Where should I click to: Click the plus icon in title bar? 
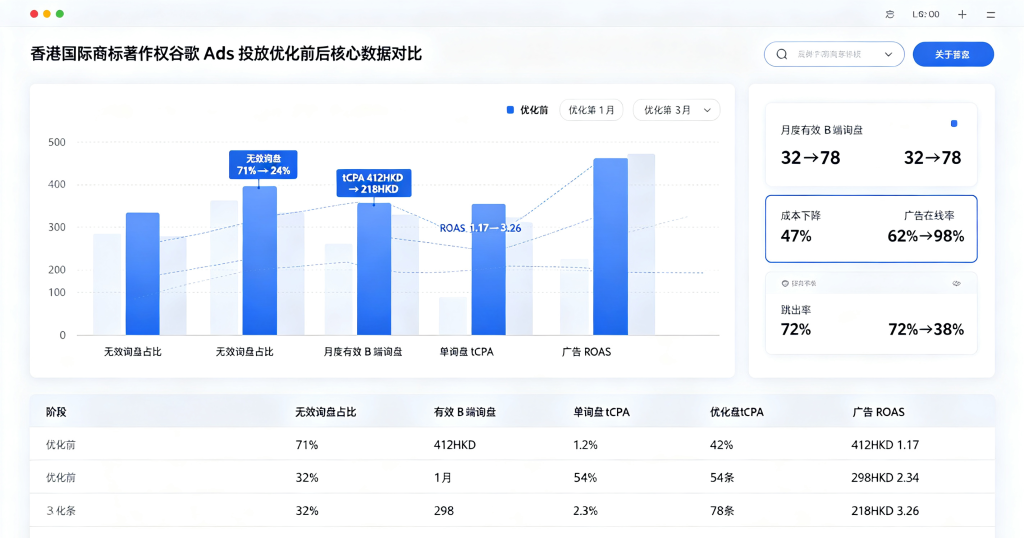click(x=962, y=14)
